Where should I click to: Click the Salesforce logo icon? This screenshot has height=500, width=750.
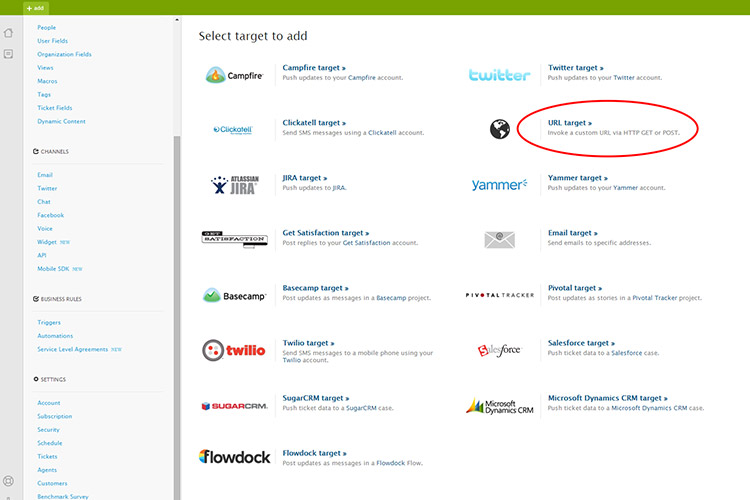(x=499, y=349)
